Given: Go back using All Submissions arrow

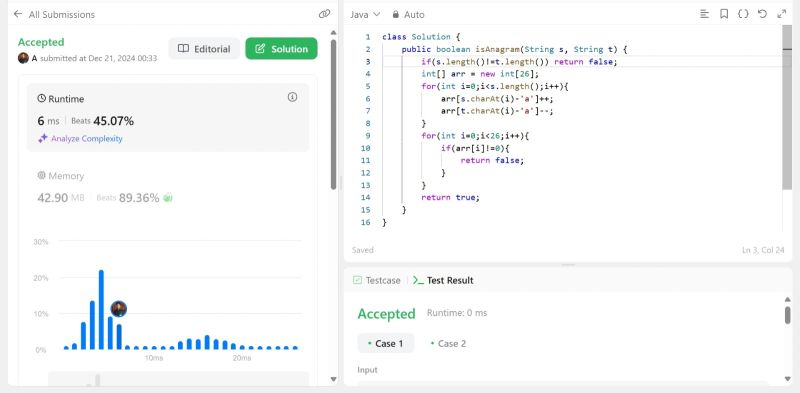Looking at the screenshot, I should coord(18,14).
